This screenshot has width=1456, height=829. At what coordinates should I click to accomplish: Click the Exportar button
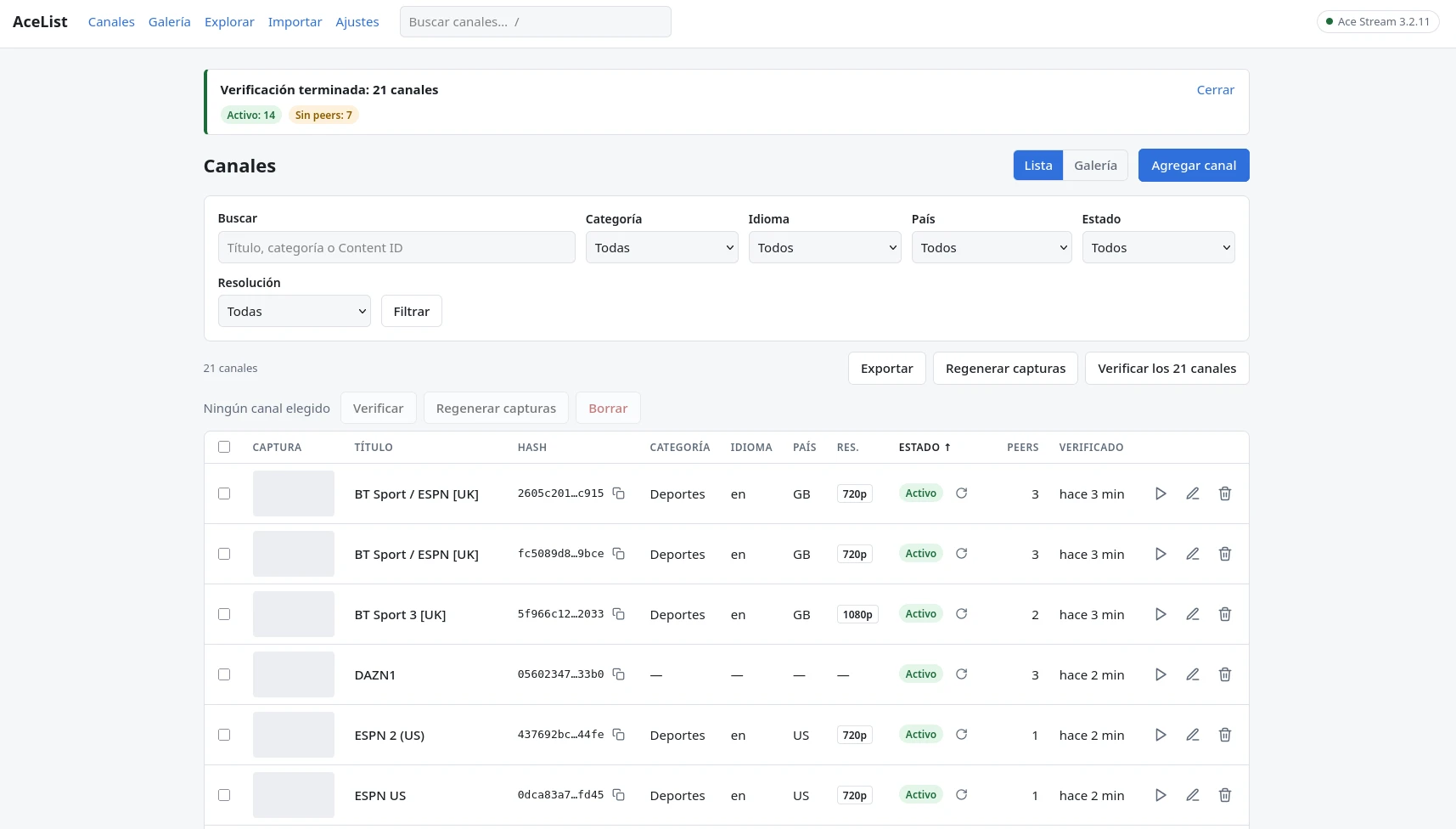click(x=886, y=369)
